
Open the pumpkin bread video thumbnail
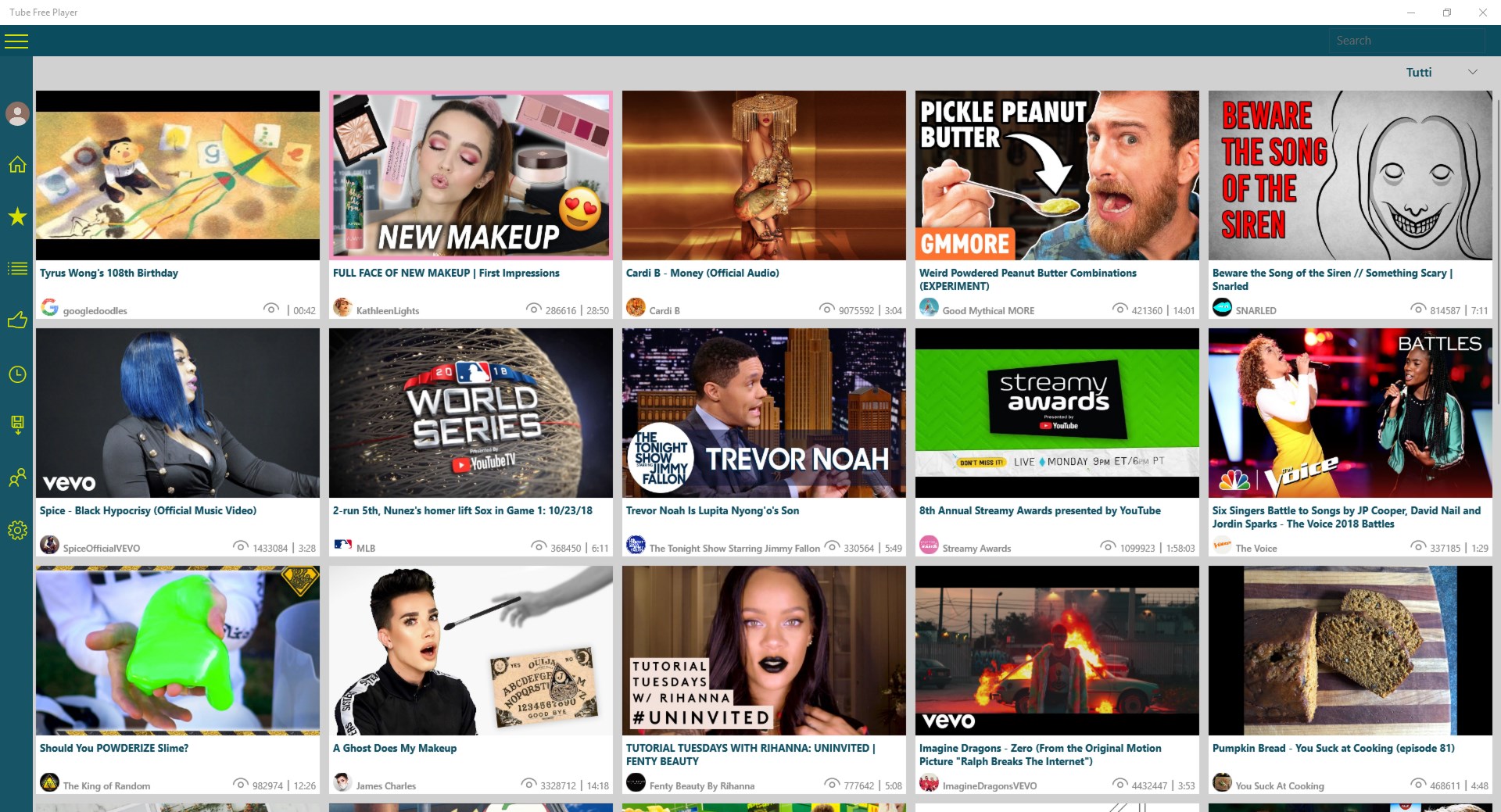1350,650
